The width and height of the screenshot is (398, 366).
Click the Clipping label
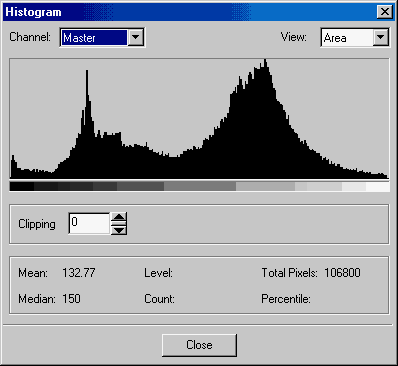click(x=37, y=224)
